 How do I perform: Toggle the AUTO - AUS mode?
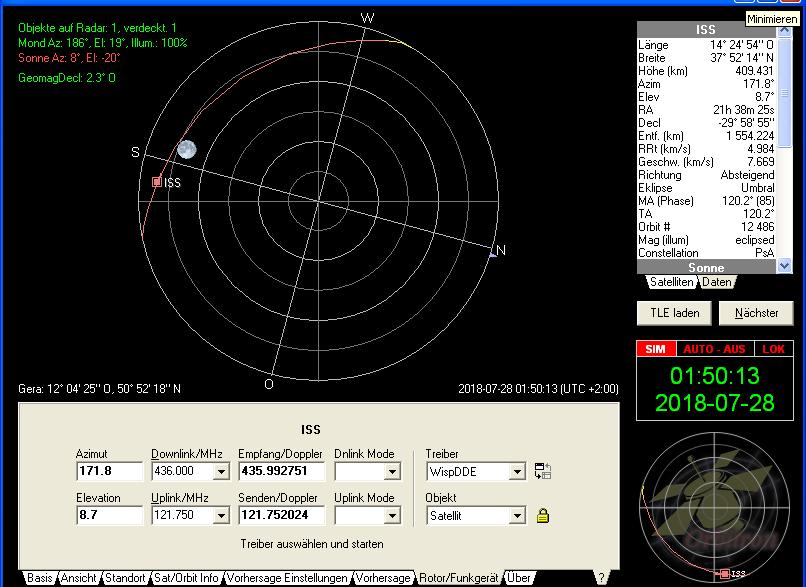(712, 349)
